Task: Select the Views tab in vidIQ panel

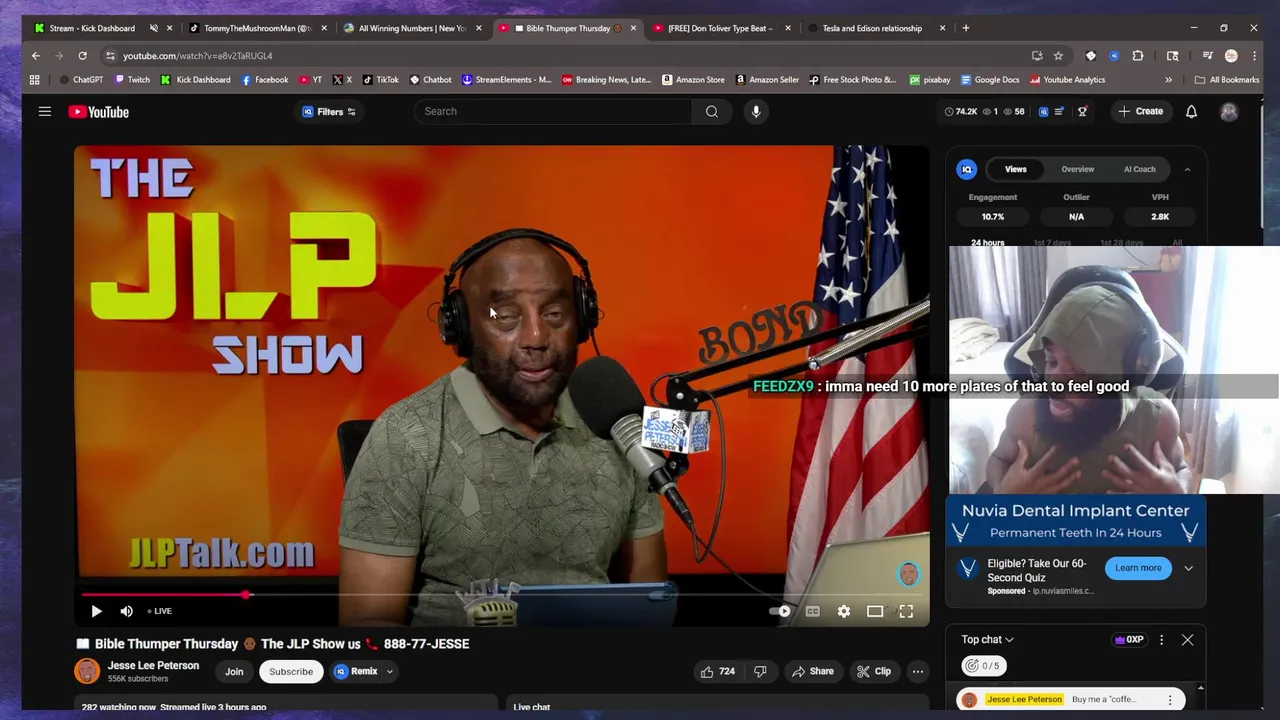Action: click(1015, 169)
